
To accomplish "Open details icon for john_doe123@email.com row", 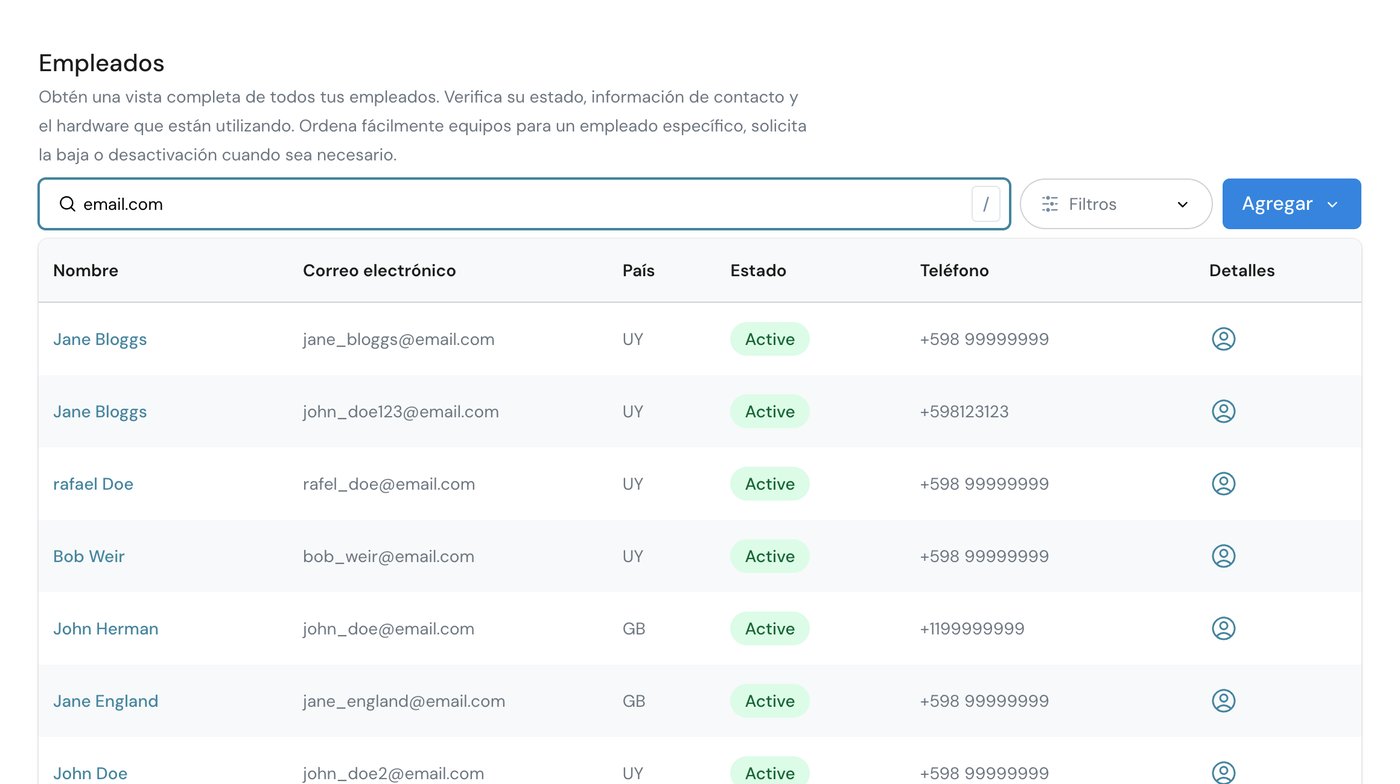I will [x=1223, y=411].
